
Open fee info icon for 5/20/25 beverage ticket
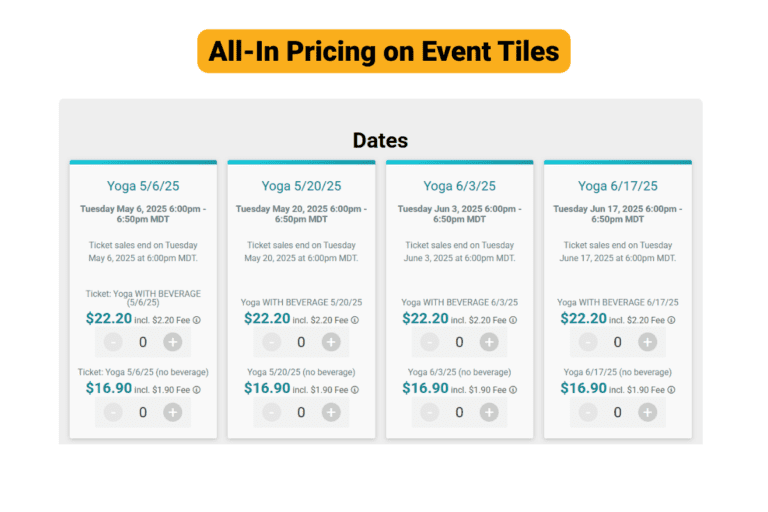[355, 320]
